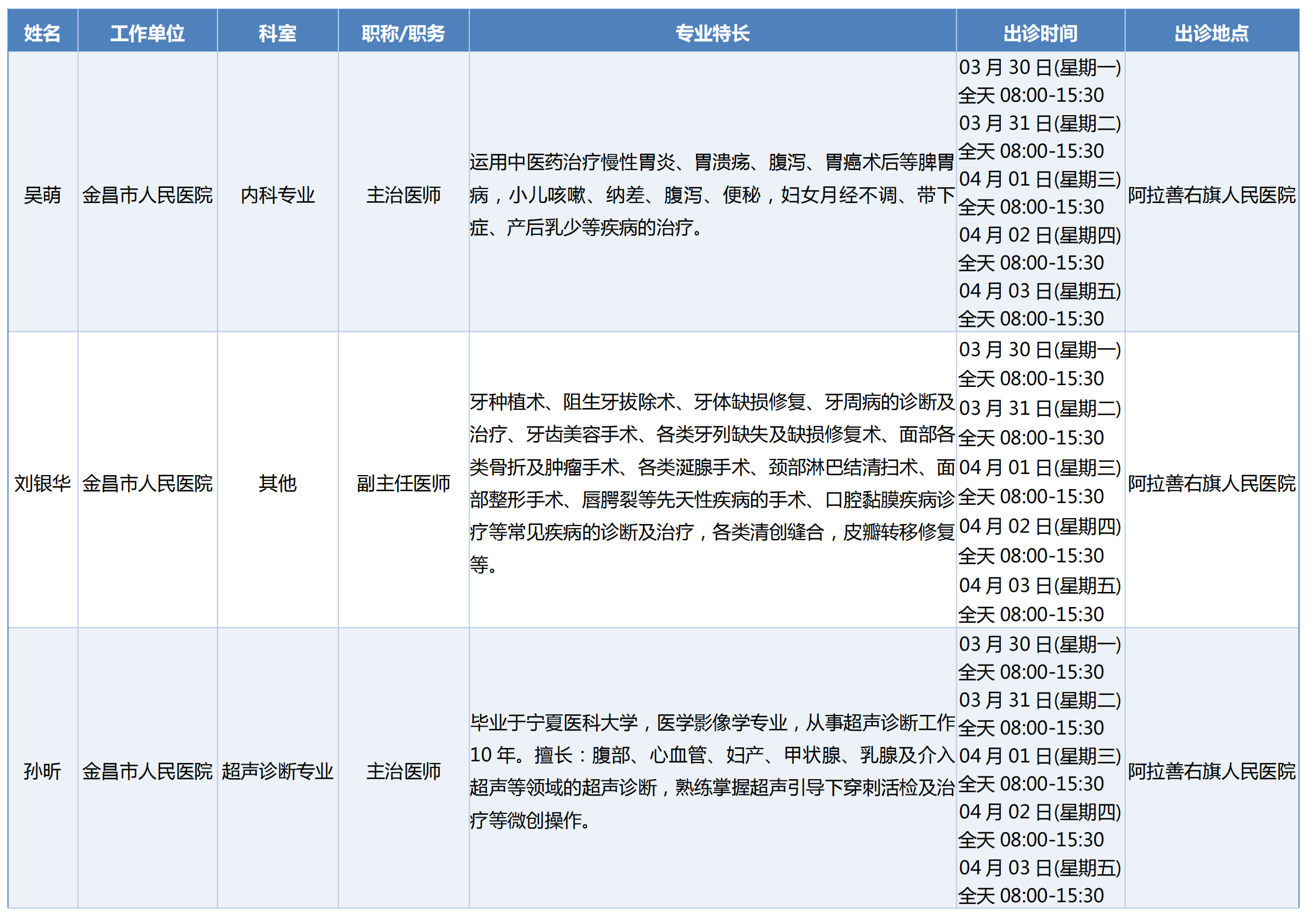Screen dimensions: 1308x924
Task: Click the 内科专业 department cell
Action: (x=277, y=195)
